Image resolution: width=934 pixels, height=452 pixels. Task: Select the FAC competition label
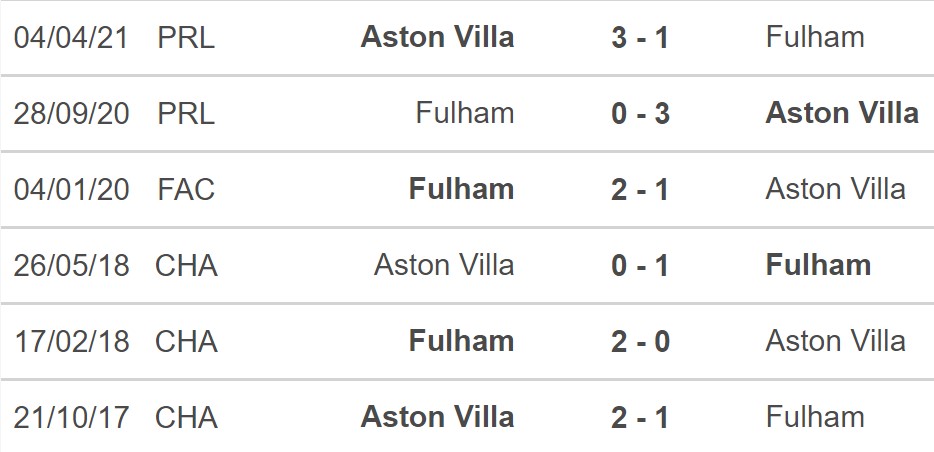click(186, 189)
